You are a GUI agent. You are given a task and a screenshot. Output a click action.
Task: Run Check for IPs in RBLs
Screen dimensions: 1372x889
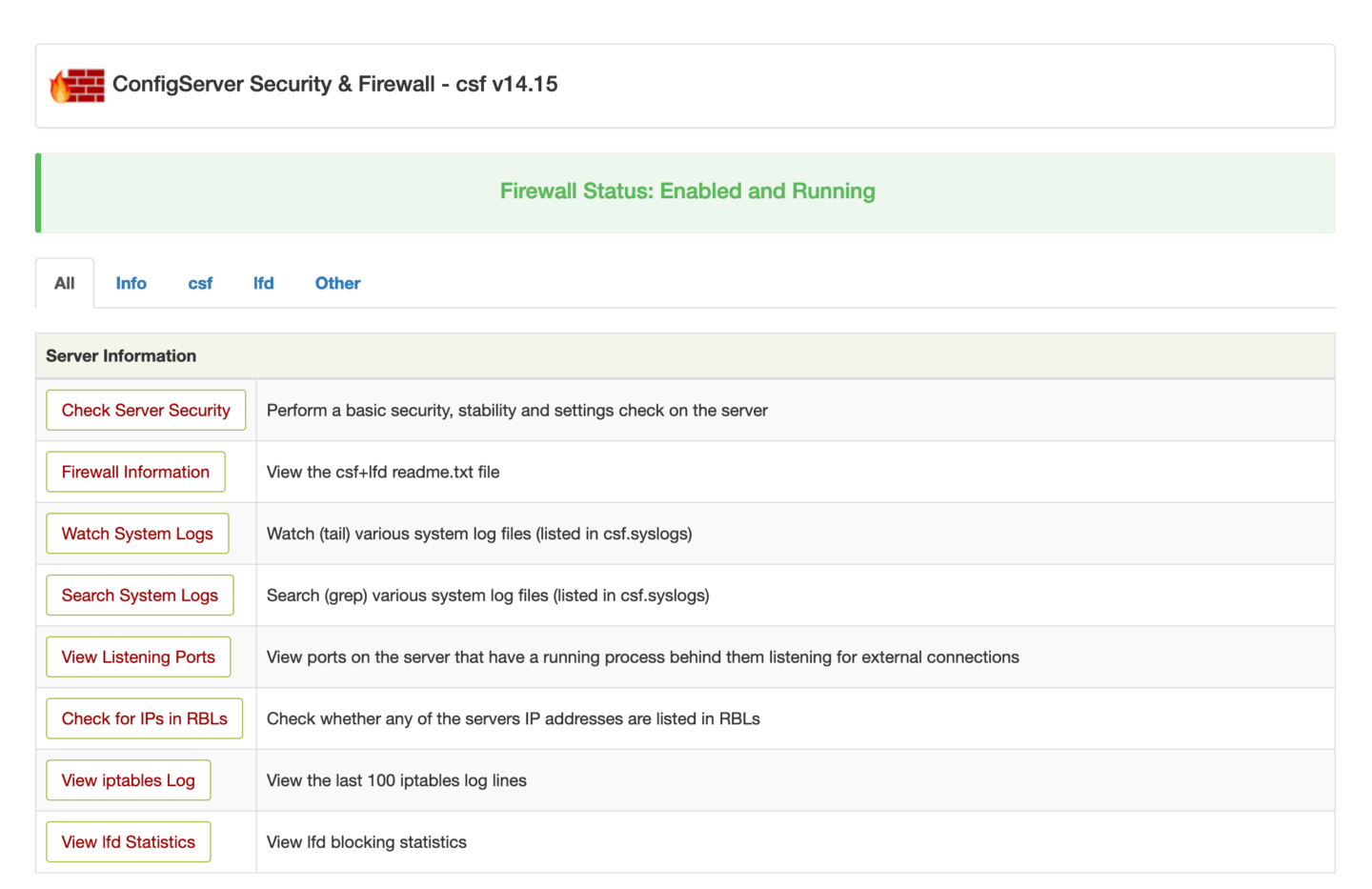tap(144, 718)
